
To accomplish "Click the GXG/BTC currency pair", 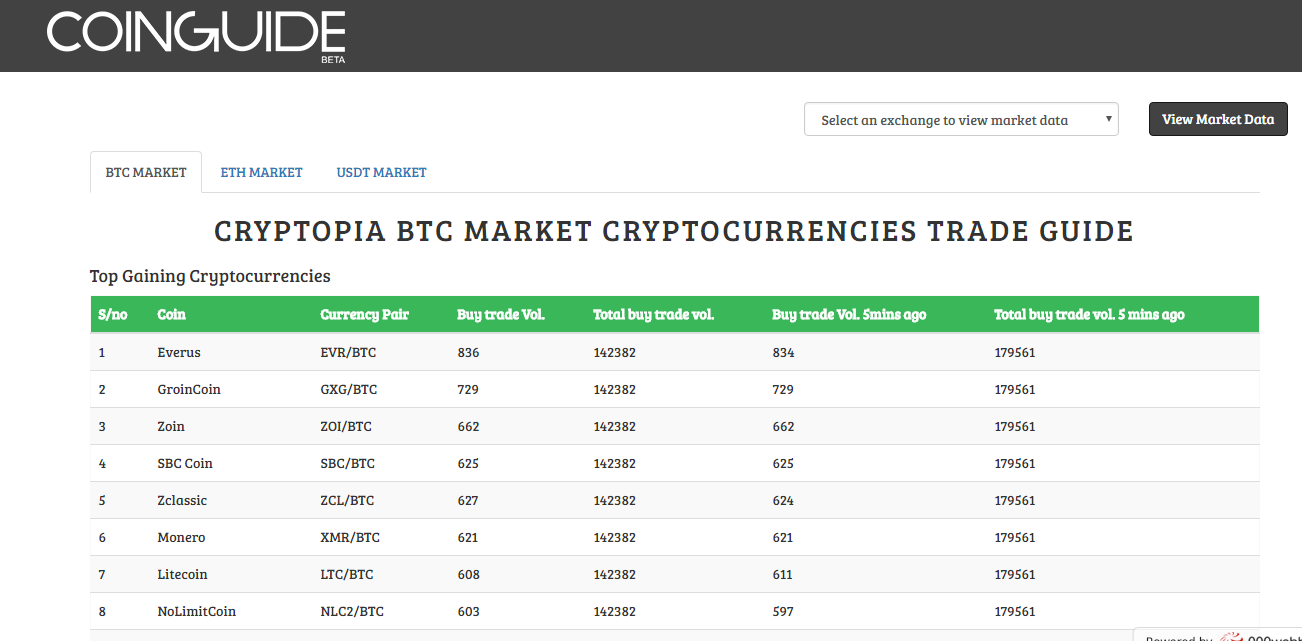I will coord(349,389).
